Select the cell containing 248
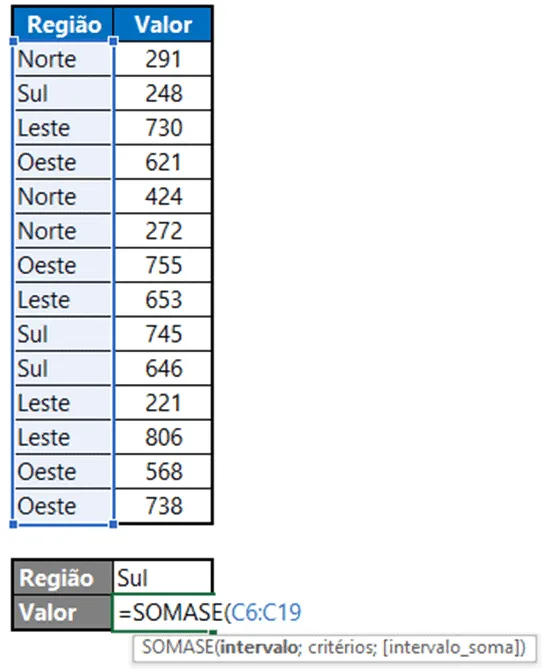Viewport: 548px width, 669px height. (x=163, y=93)
